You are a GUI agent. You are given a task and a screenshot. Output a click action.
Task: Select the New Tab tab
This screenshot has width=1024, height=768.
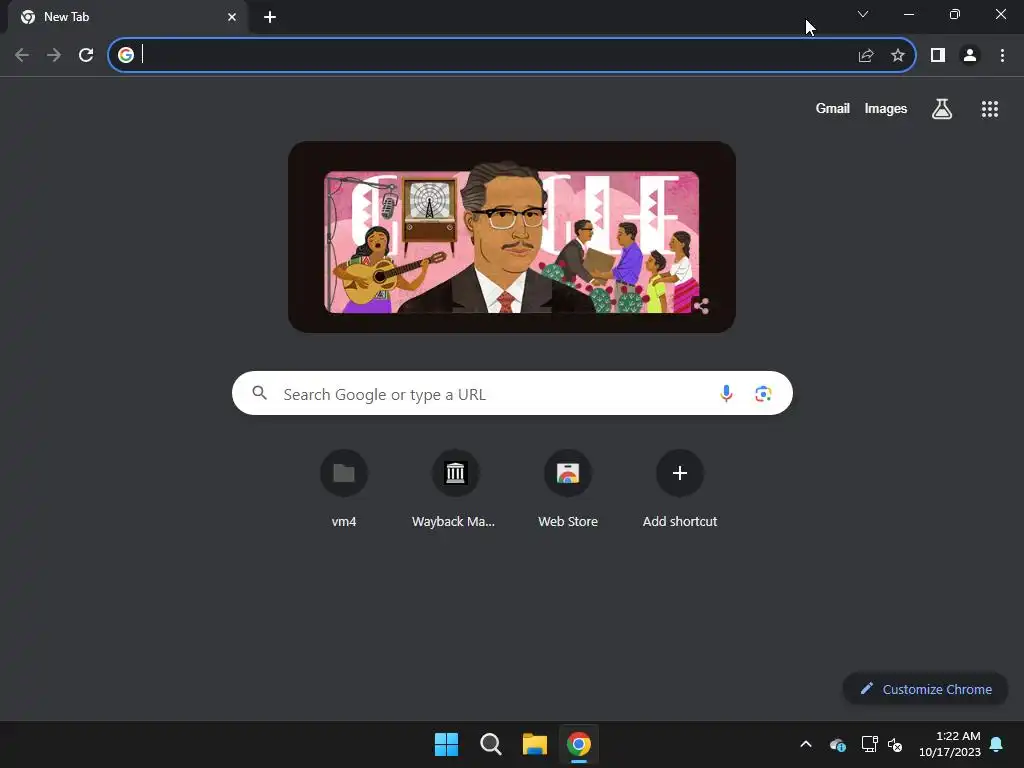tap(127, 17)
